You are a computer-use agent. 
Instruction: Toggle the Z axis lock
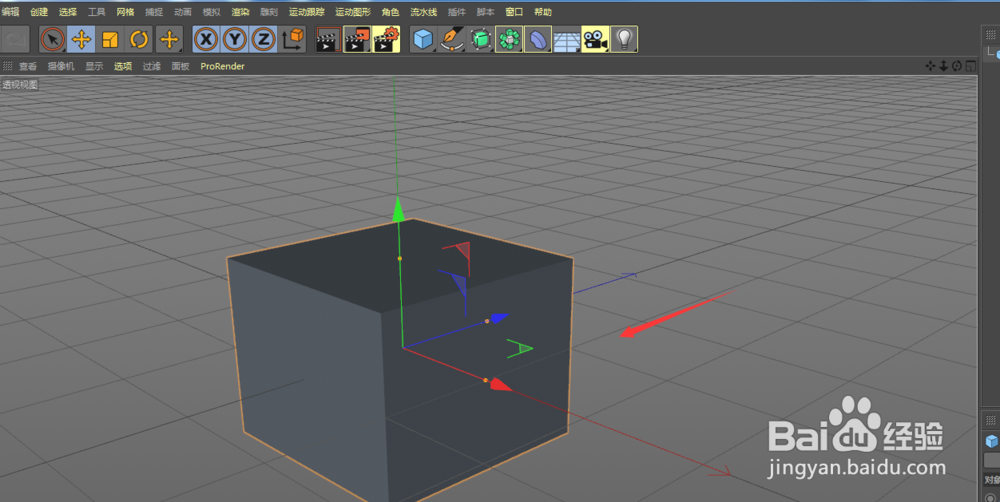(263, 40)
